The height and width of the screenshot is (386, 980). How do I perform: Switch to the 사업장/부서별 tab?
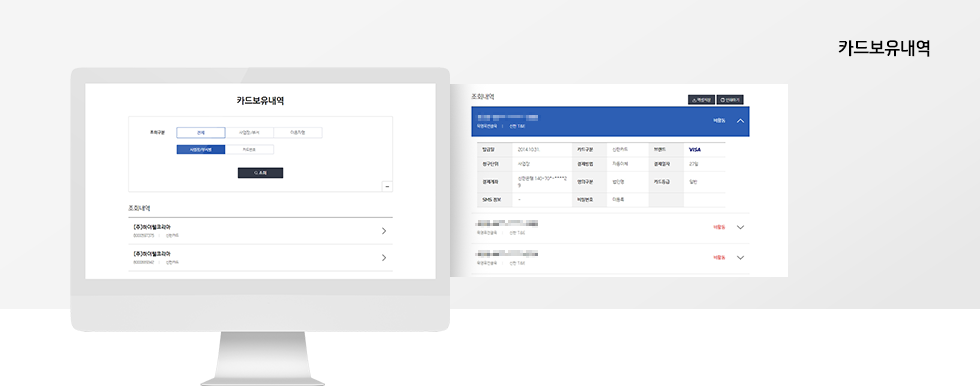(x=200, y=150)
